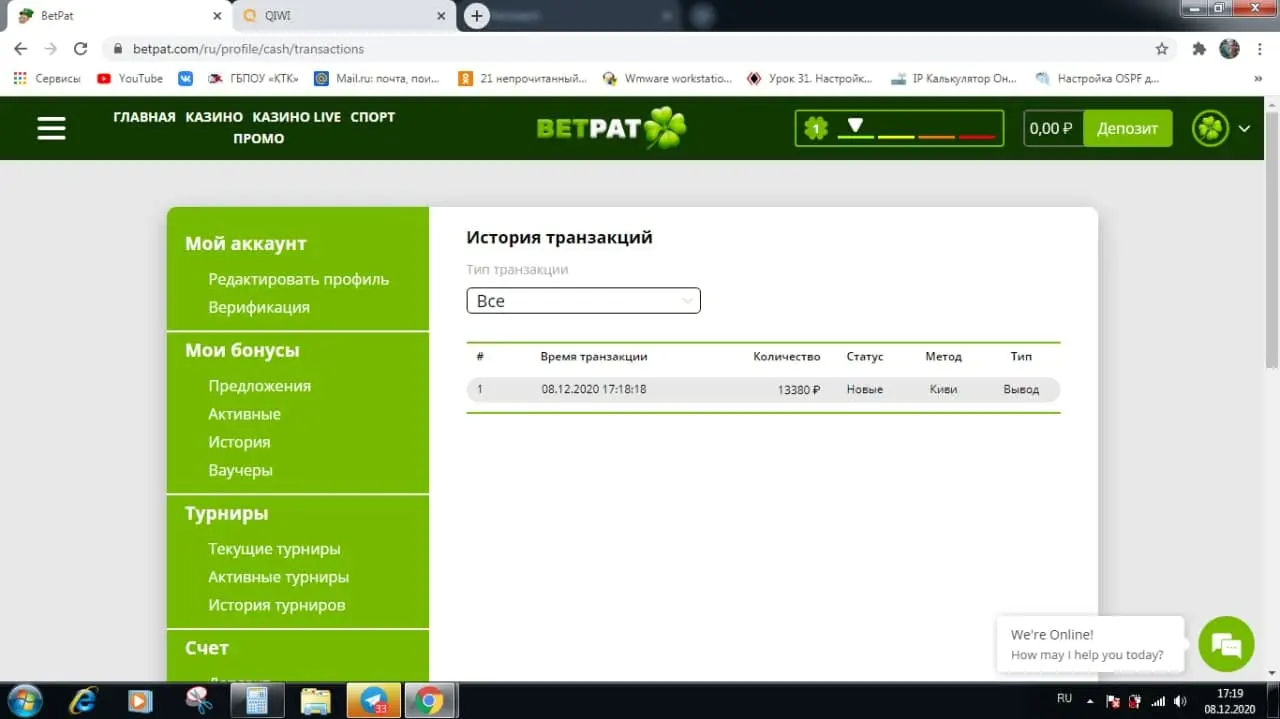The height and width of the screenshot is (719, 1280).
Task: Close the QIWI browser tab
Action: point(440,16)
